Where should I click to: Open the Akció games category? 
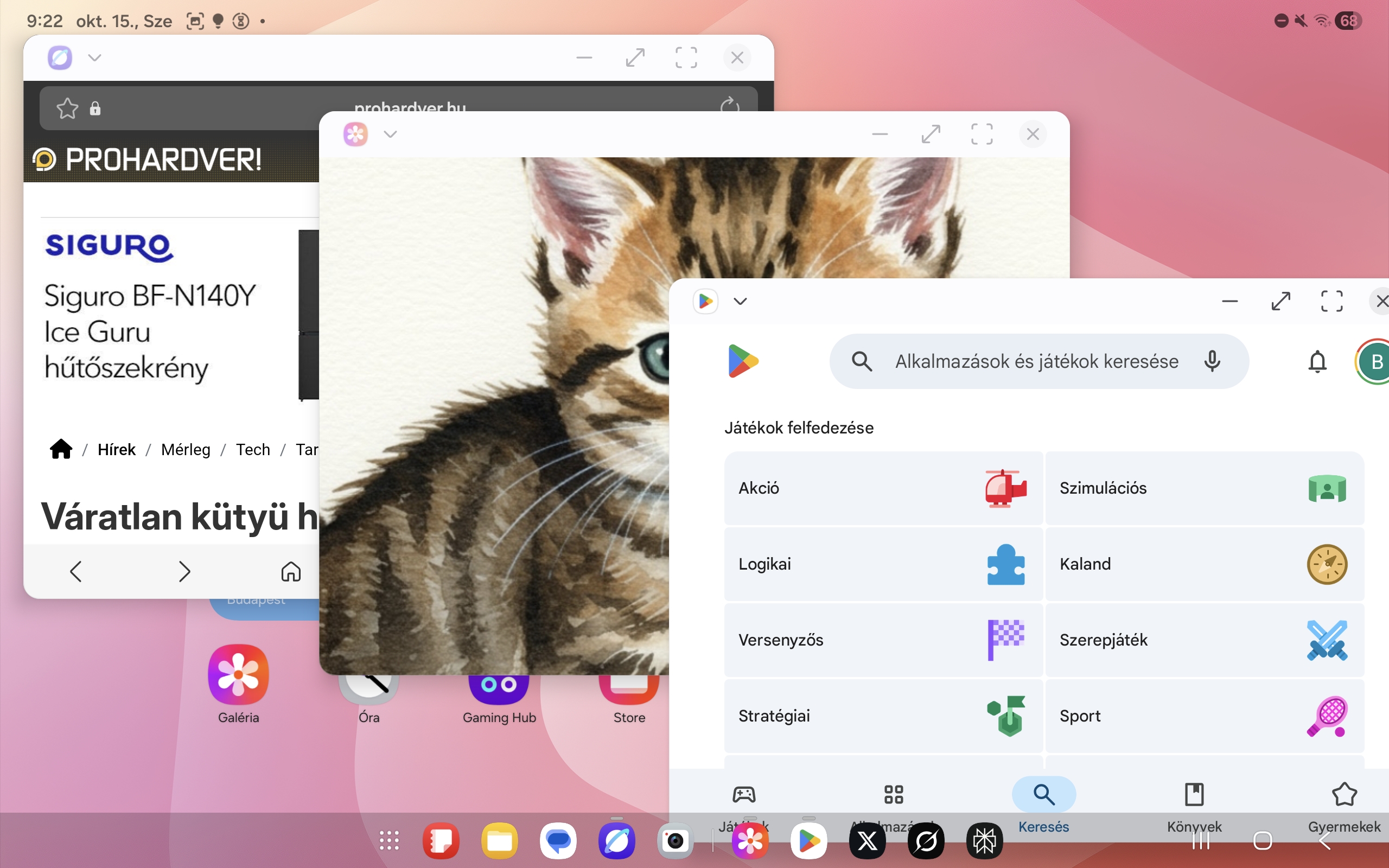[883, 488]
